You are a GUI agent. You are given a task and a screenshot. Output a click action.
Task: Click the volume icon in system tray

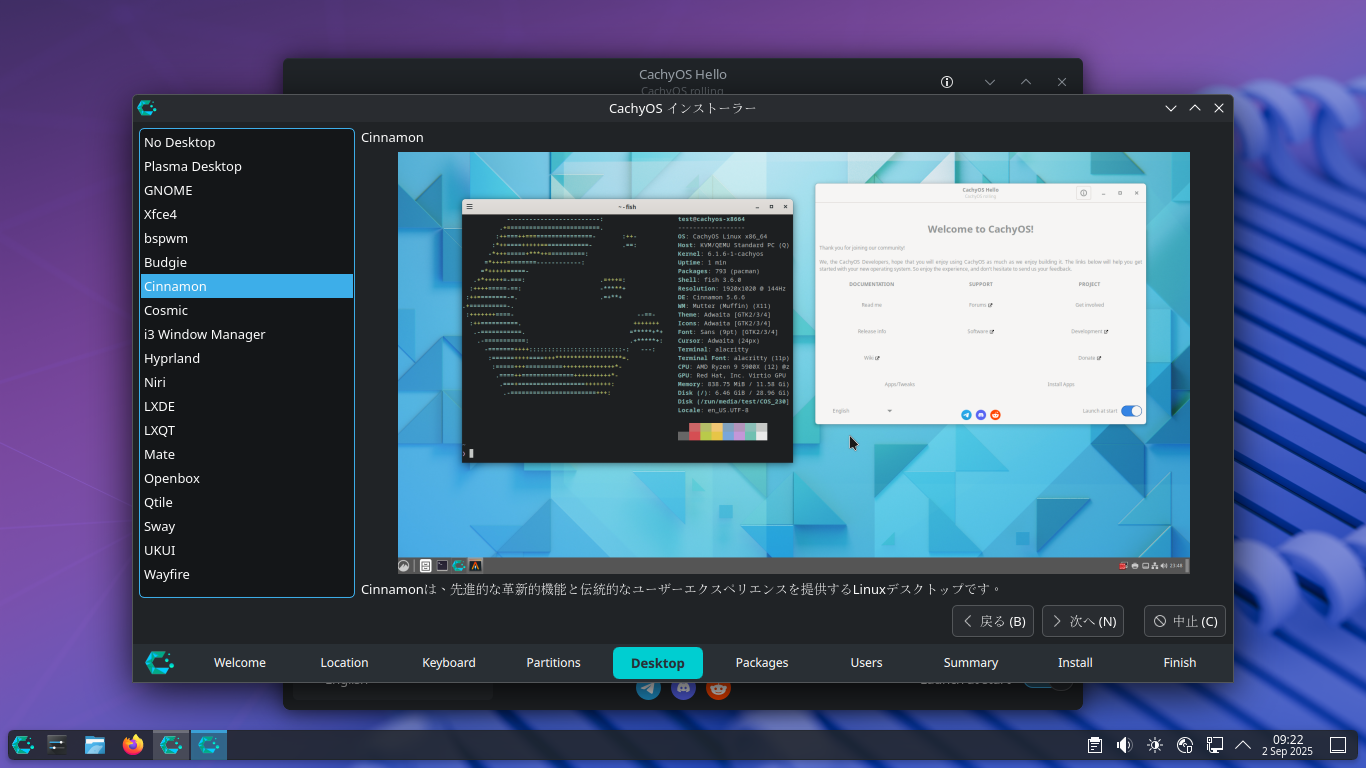(1124, 745)
